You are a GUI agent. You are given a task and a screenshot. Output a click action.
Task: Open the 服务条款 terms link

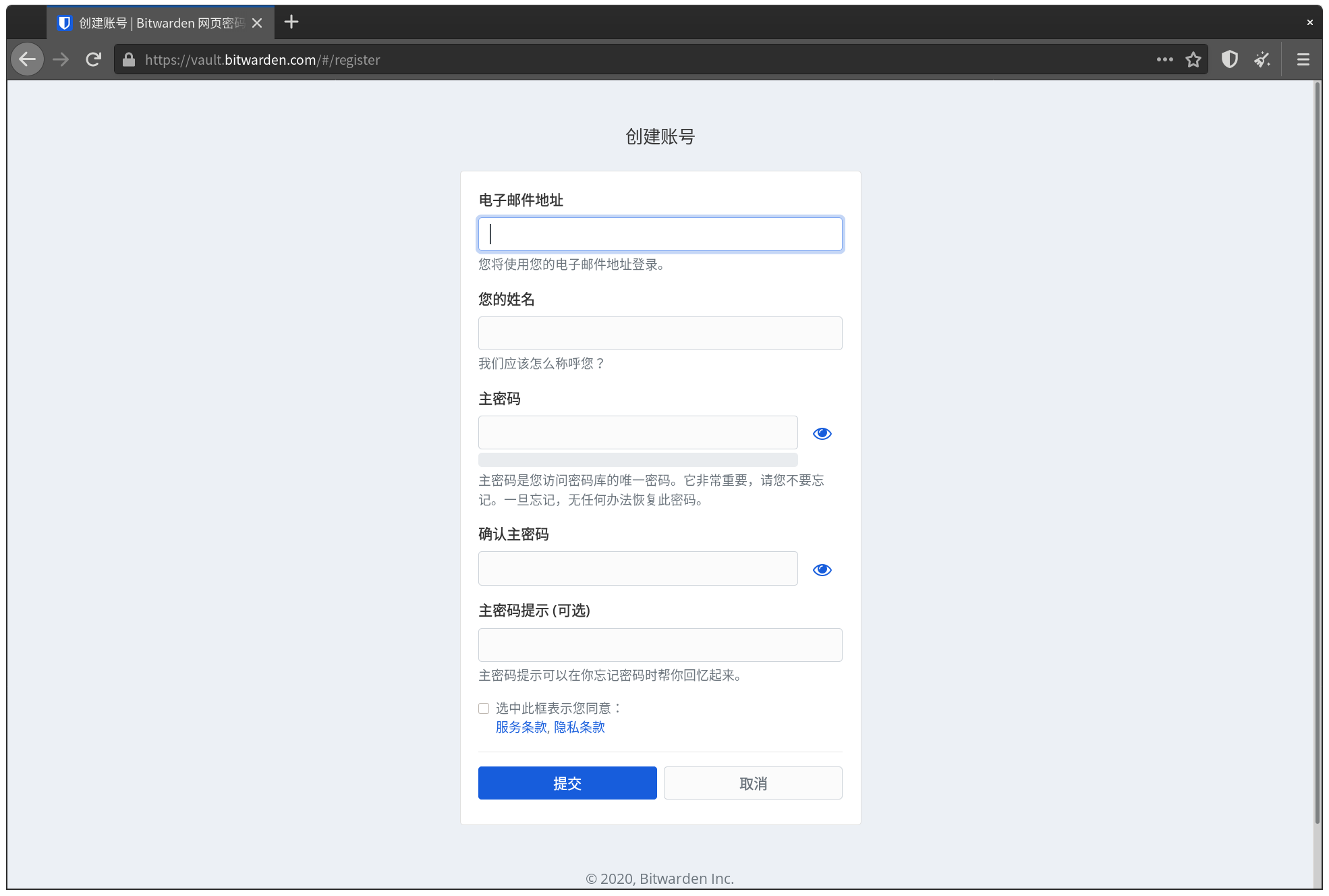[x=521, y=727]
